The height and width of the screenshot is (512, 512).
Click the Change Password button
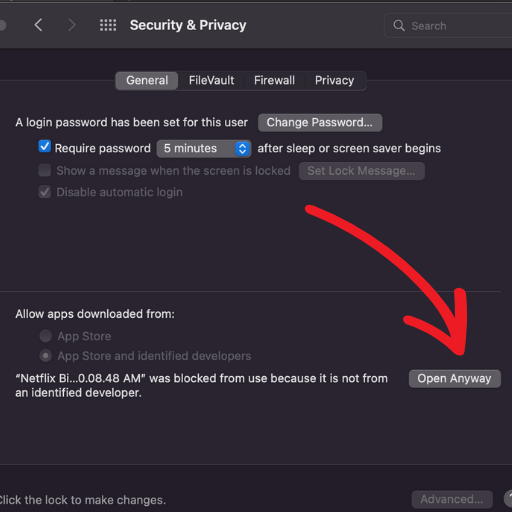[320, 123]
